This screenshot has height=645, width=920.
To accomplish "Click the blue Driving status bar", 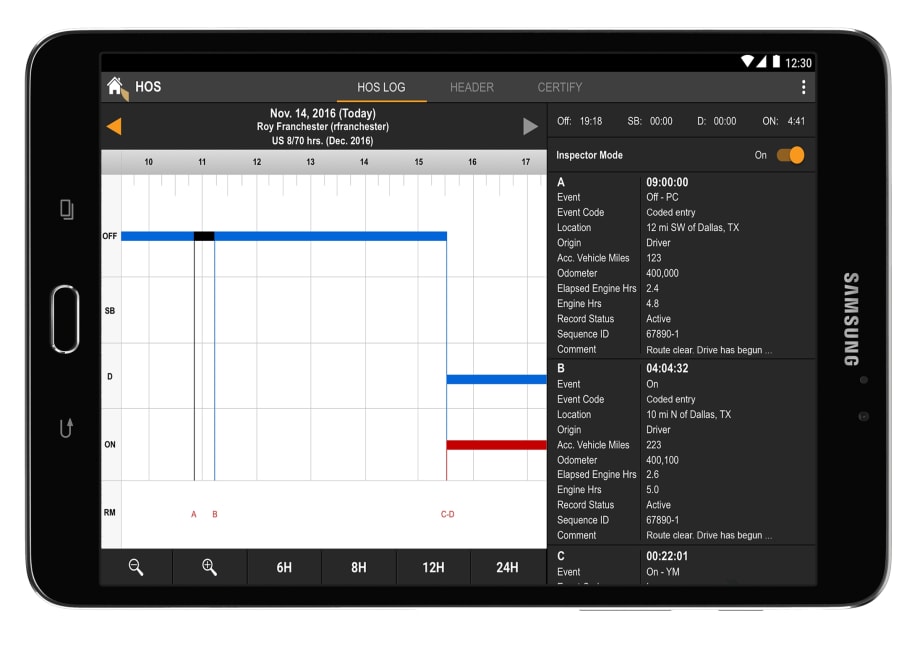I will pos(496,379).
